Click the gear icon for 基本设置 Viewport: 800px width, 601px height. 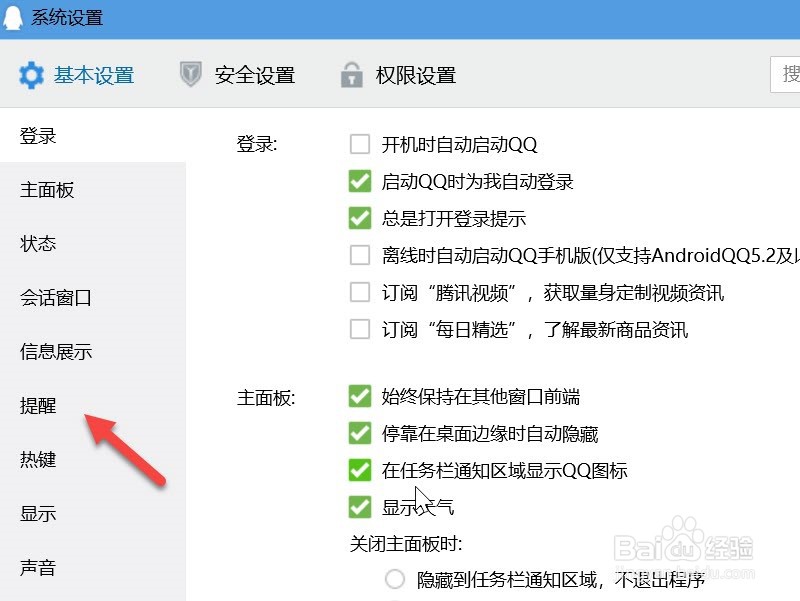click(x=31, y=75)
